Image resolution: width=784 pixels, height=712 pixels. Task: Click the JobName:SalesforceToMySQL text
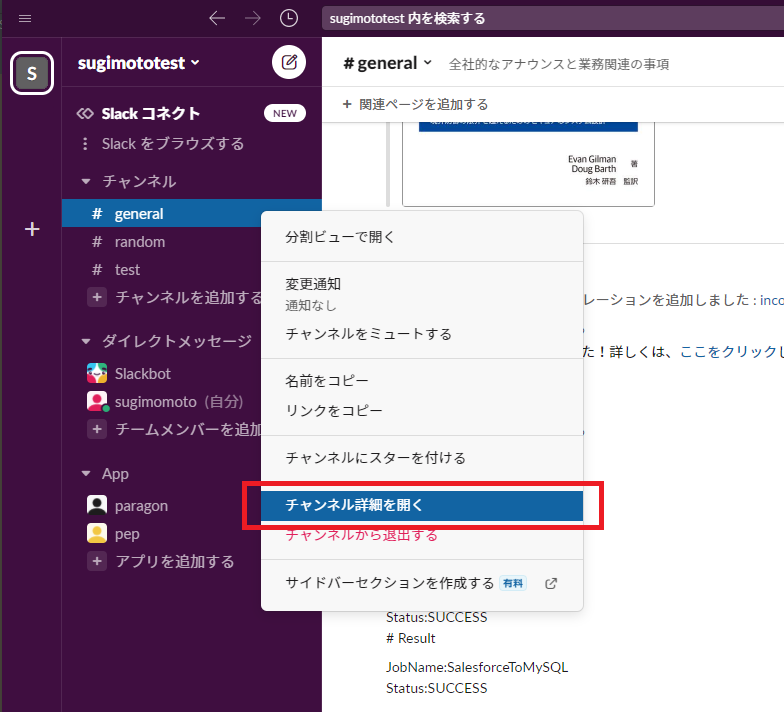point(477,668)
